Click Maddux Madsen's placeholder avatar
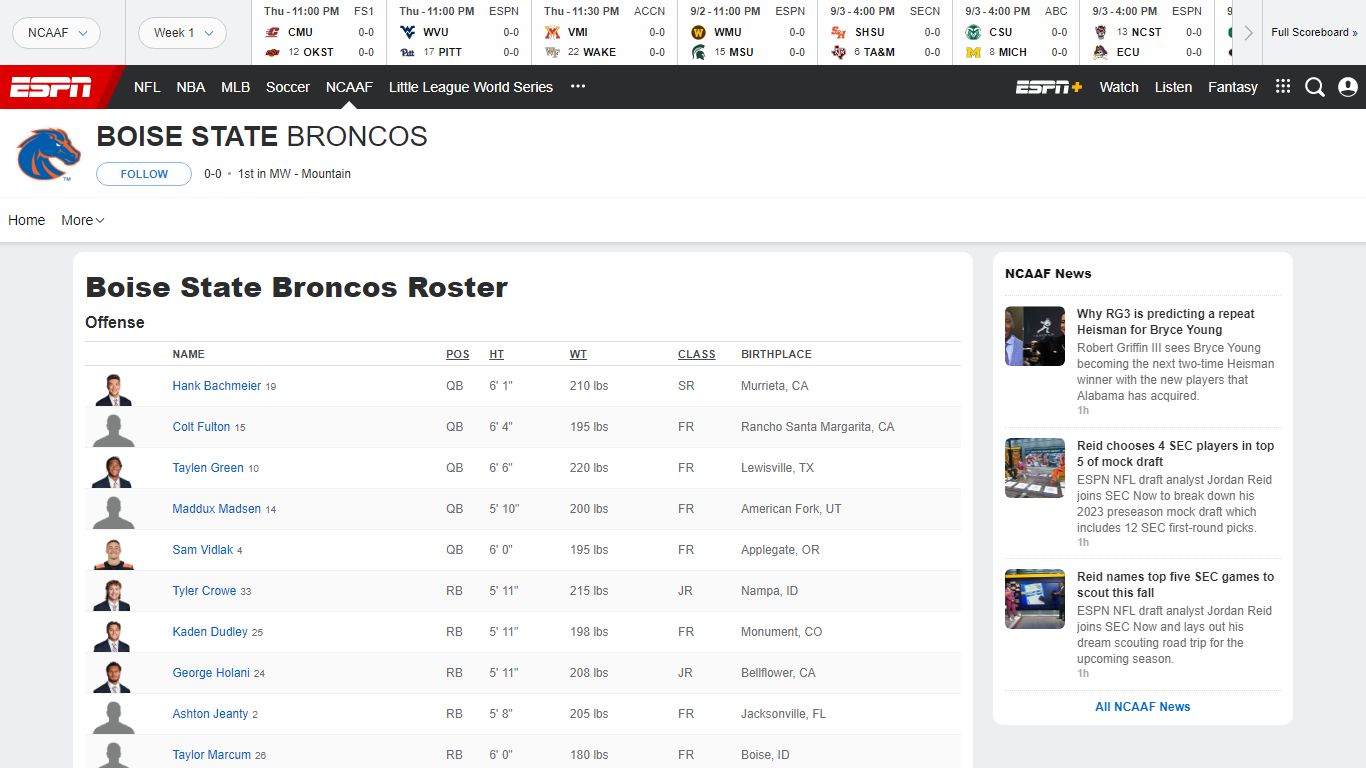Image resolution: width=1366 pixels, height=768 pixels. coord(113,511)
